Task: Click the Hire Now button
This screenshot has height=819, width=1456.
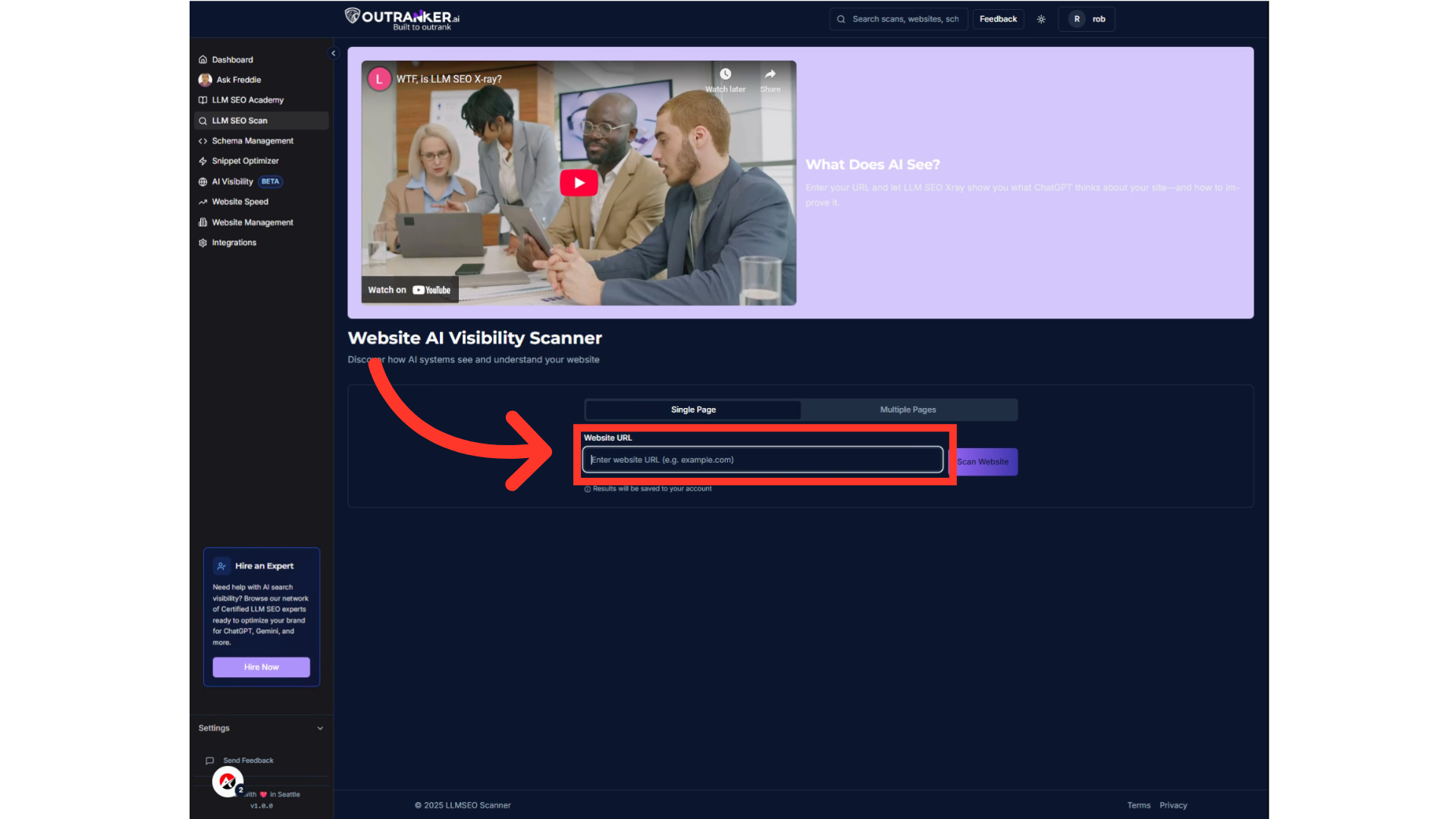Action: tap(261, 667)
